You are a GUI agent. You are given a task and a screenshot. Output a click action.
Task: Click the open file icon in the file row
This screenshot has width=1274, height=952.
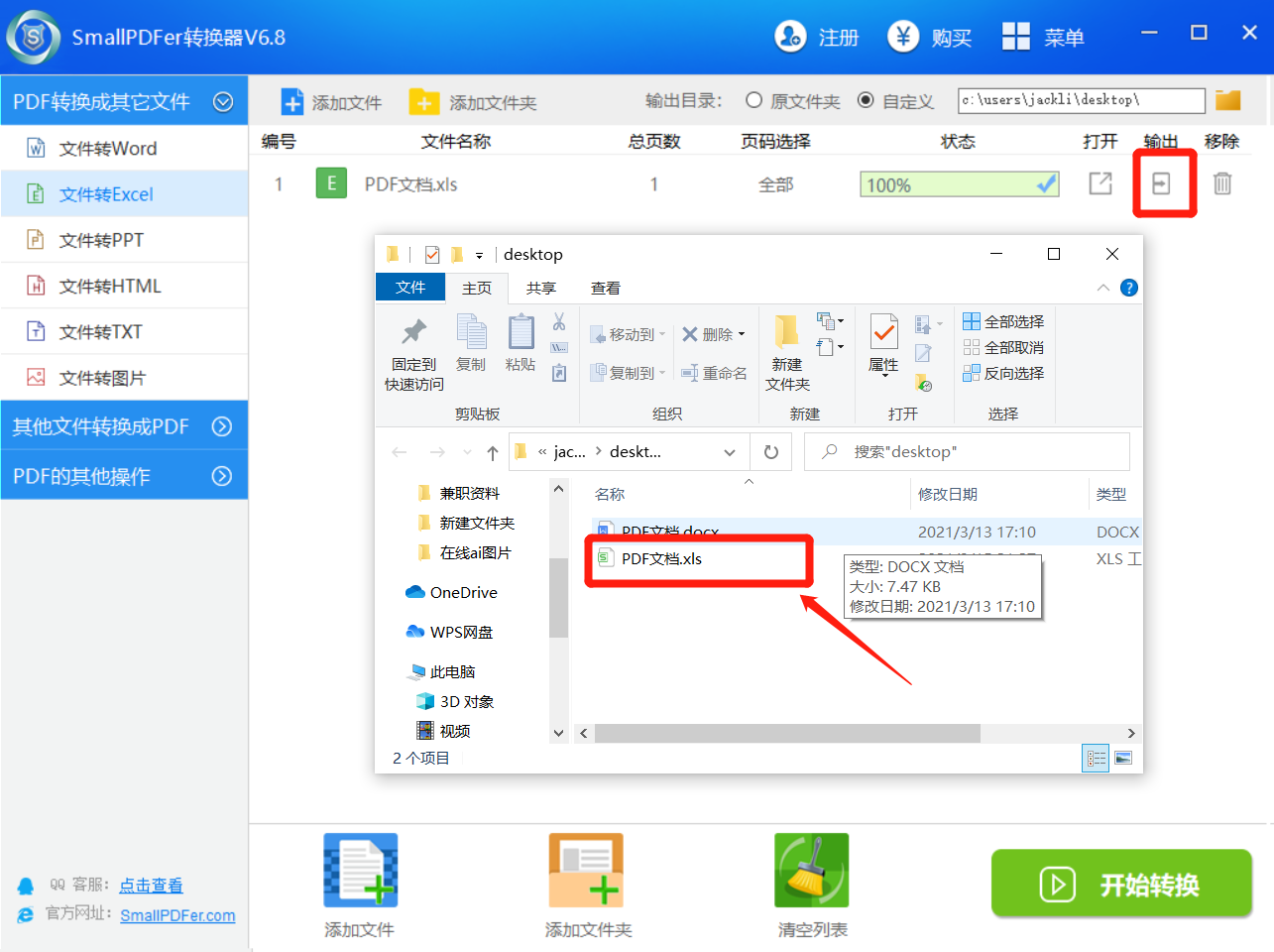coord(1100,183)
